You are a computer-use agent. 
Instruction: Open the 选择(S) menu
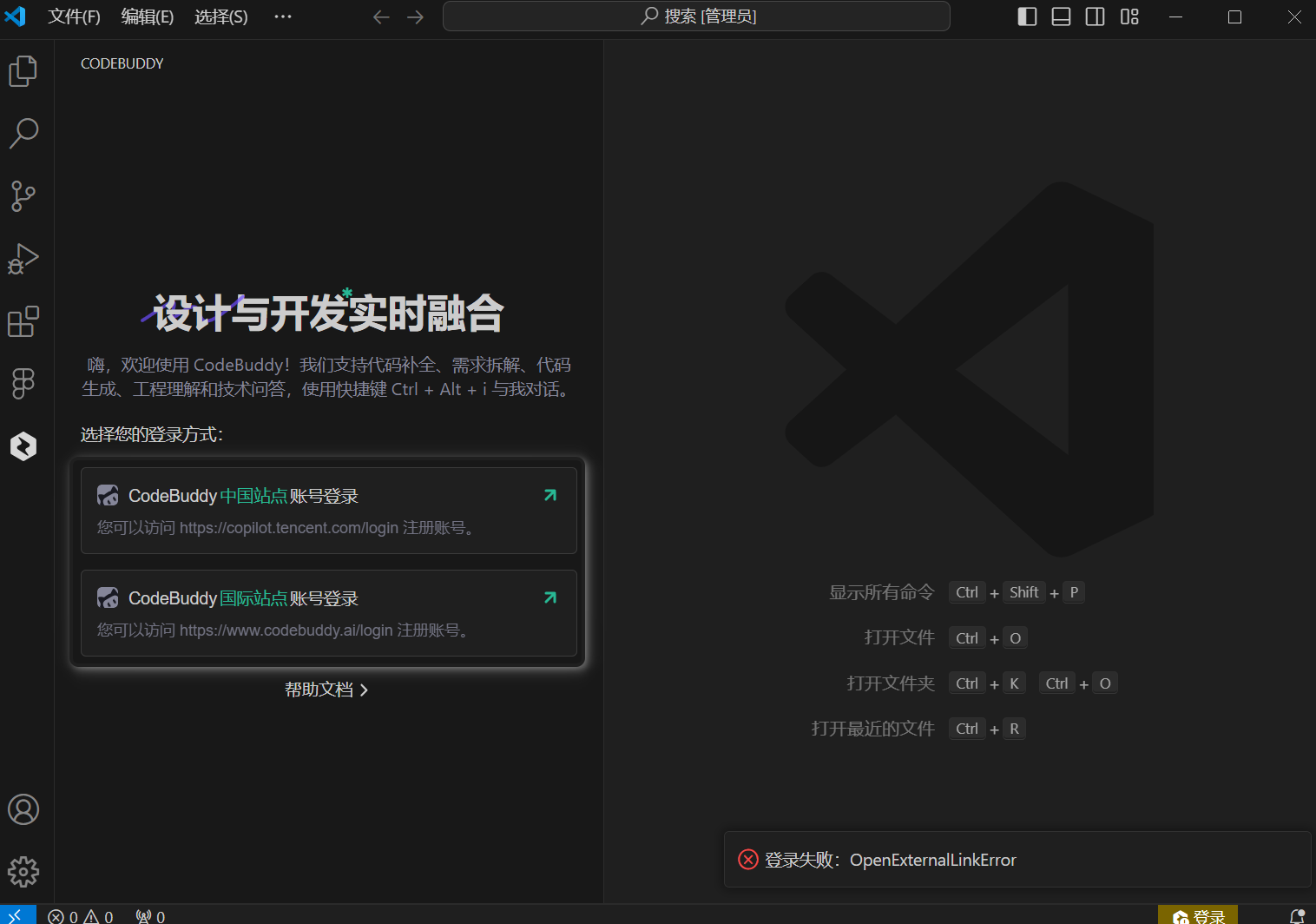click(221, 16)
